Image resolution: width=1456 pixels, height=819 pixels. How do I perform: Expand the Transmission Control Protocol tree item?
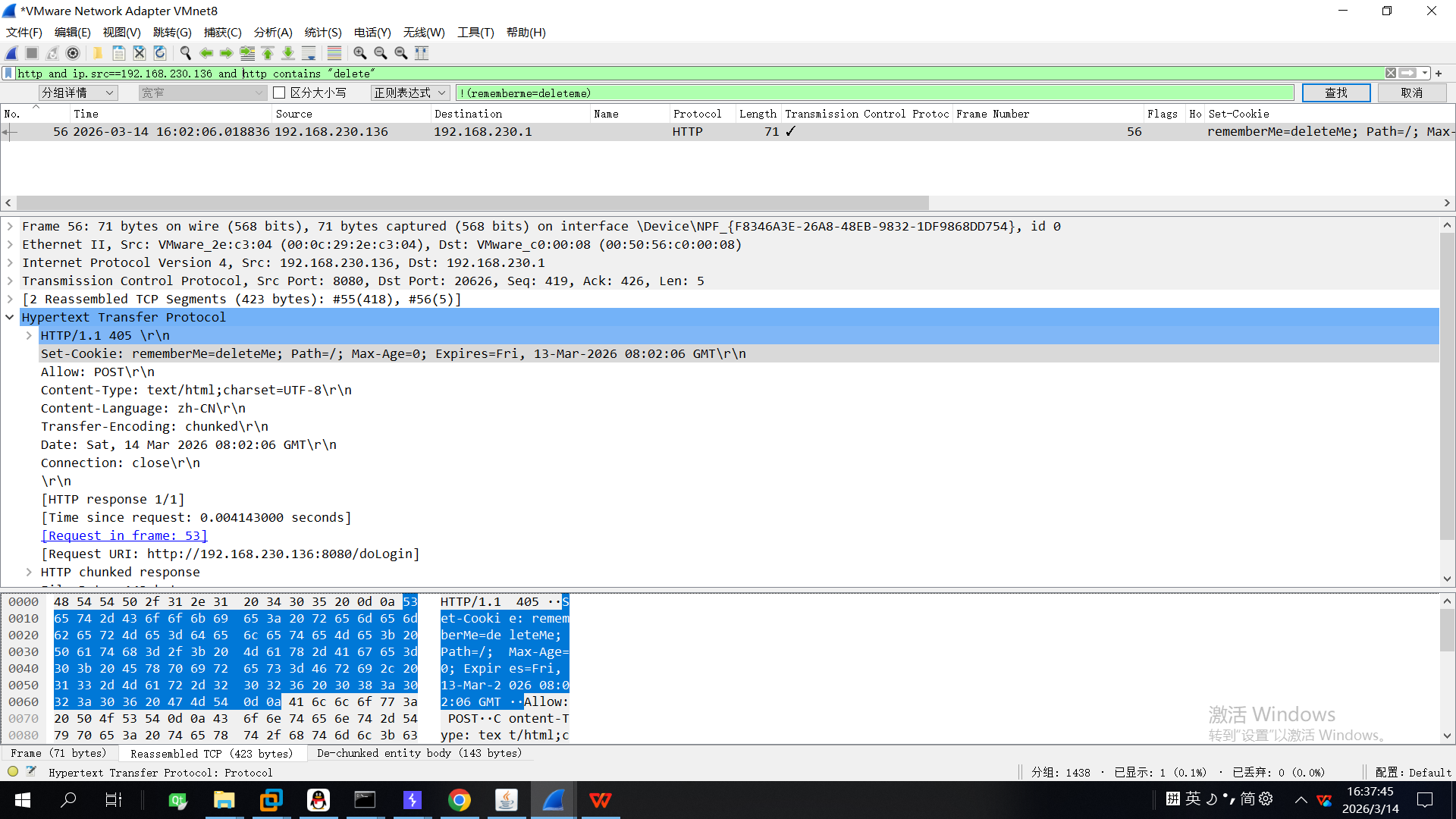click(x=10, y=281)
